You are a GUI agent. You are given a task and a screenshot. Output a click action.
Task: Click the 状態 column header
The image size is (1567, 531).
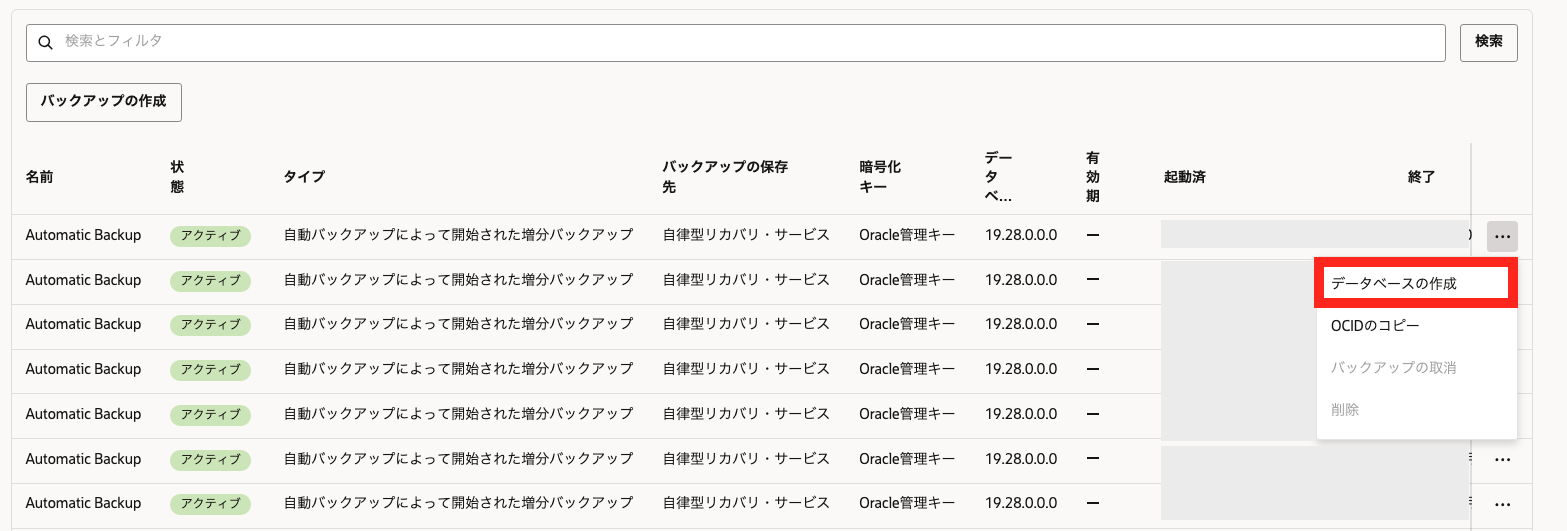[x=178, y=177]
